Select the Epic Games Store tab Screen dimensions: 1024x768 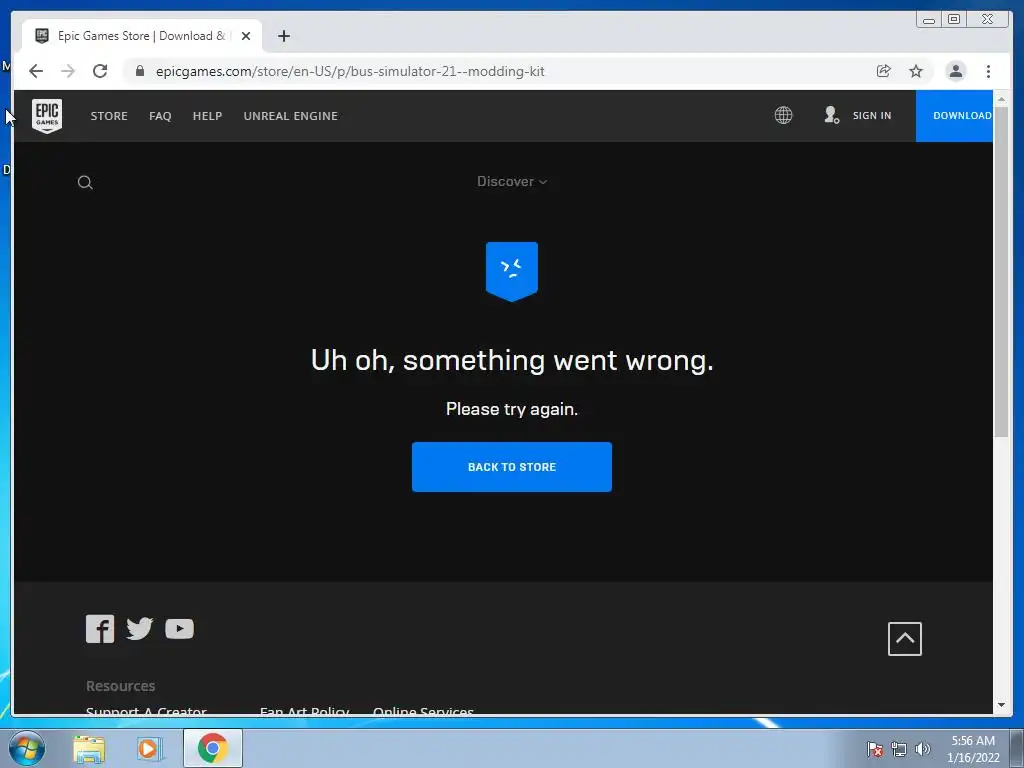tap(142, 36)
